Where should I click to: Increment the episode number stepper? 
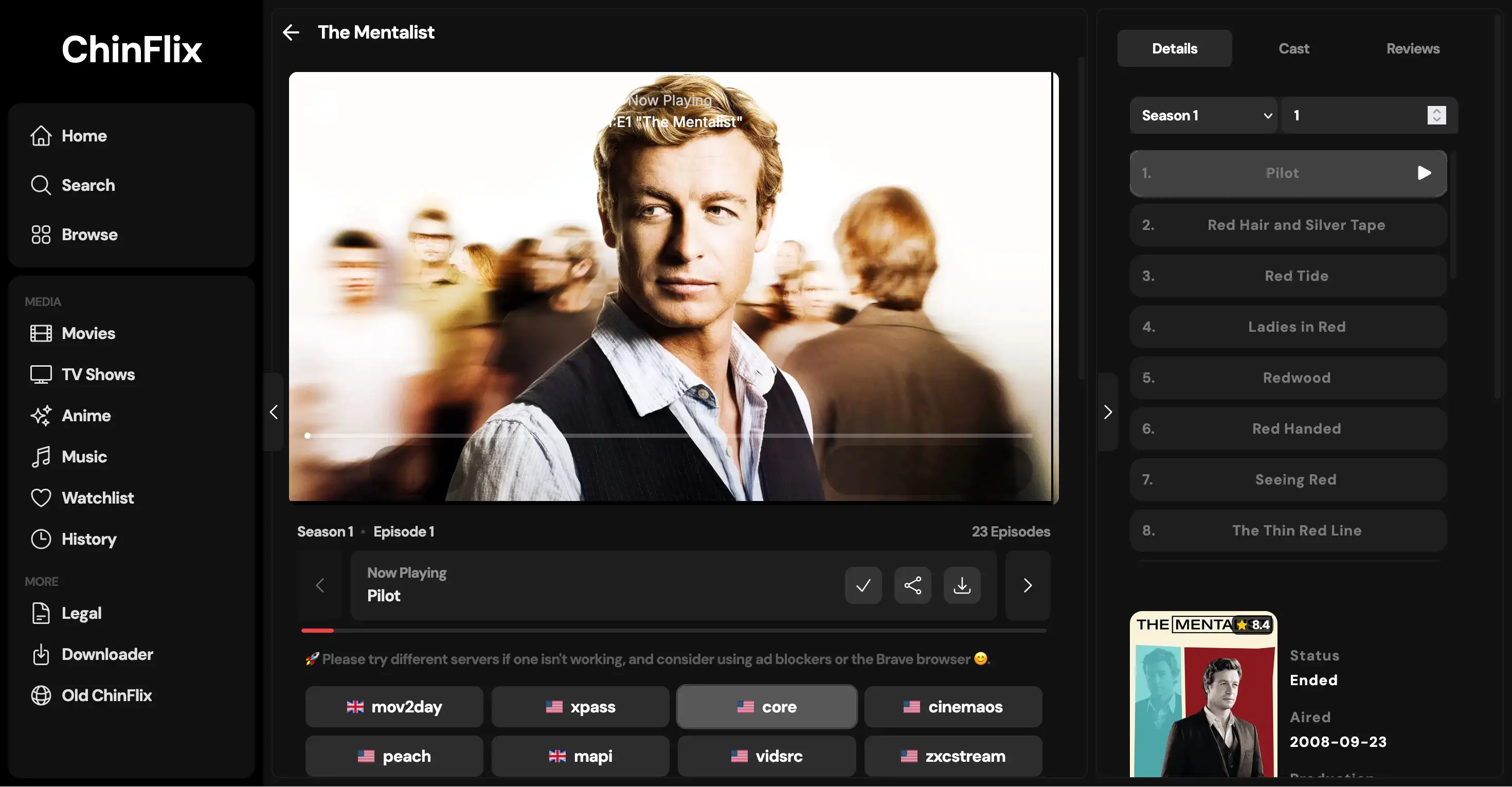1436,110
